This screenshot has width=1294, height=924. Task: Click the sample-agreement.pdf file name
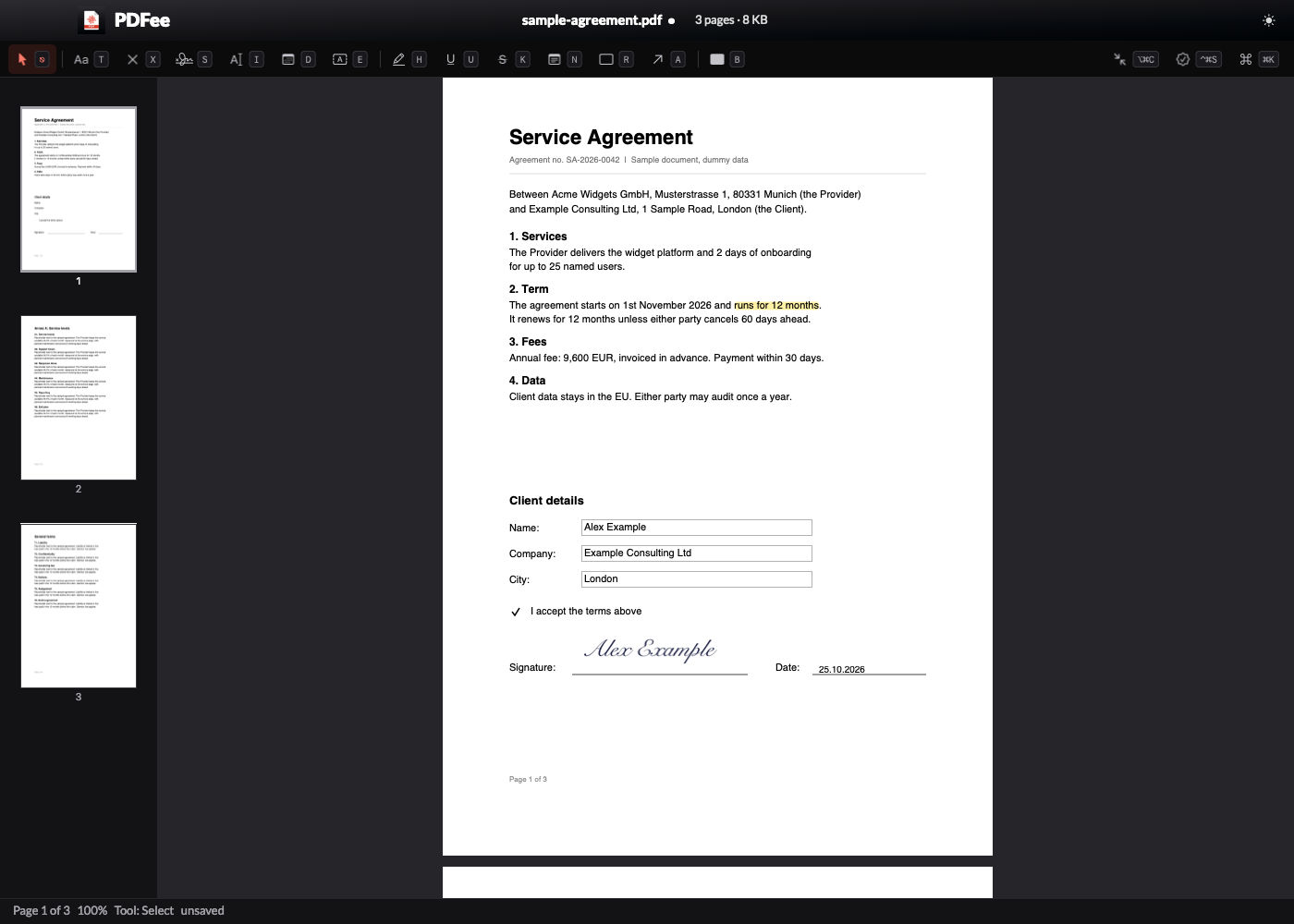click(592, 20)
